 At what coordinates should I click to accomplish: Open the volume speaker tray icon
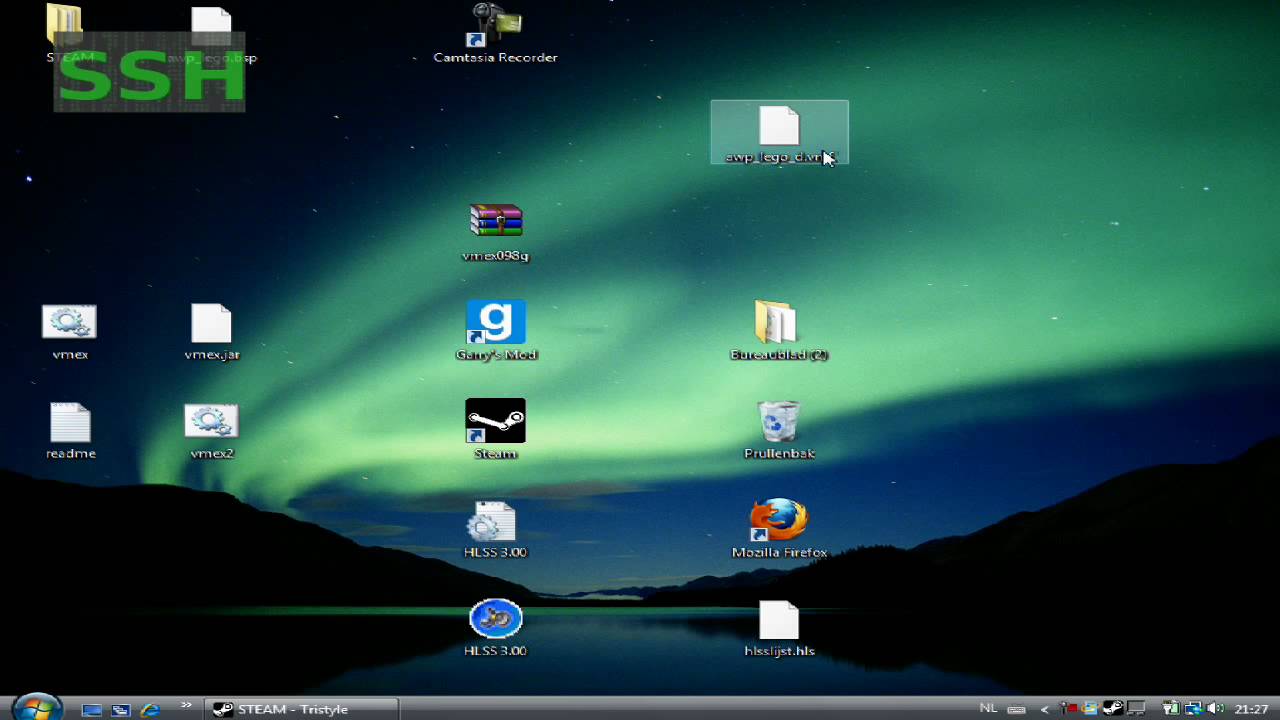1216,709
